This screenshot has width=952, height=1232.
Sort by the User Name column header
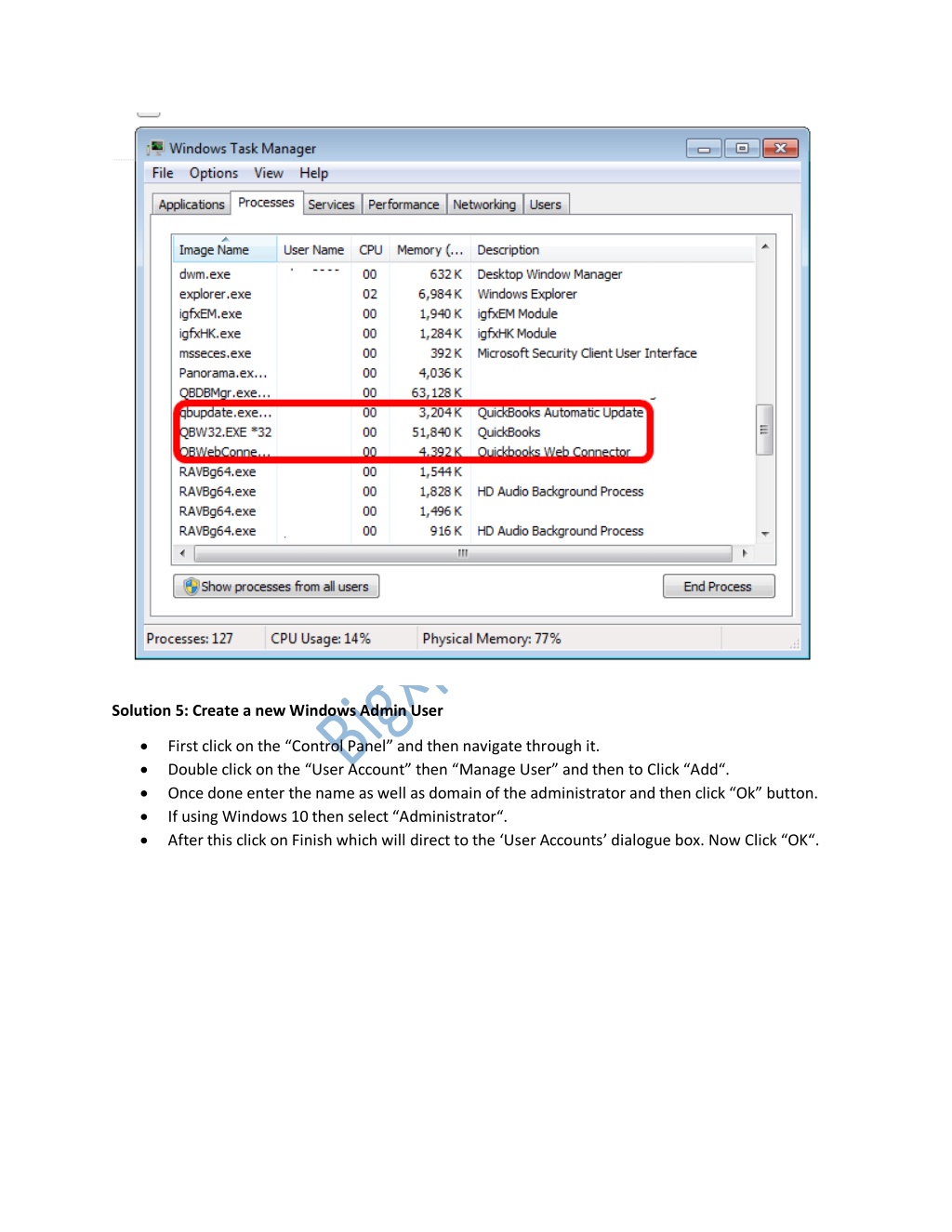pos(314,250)
